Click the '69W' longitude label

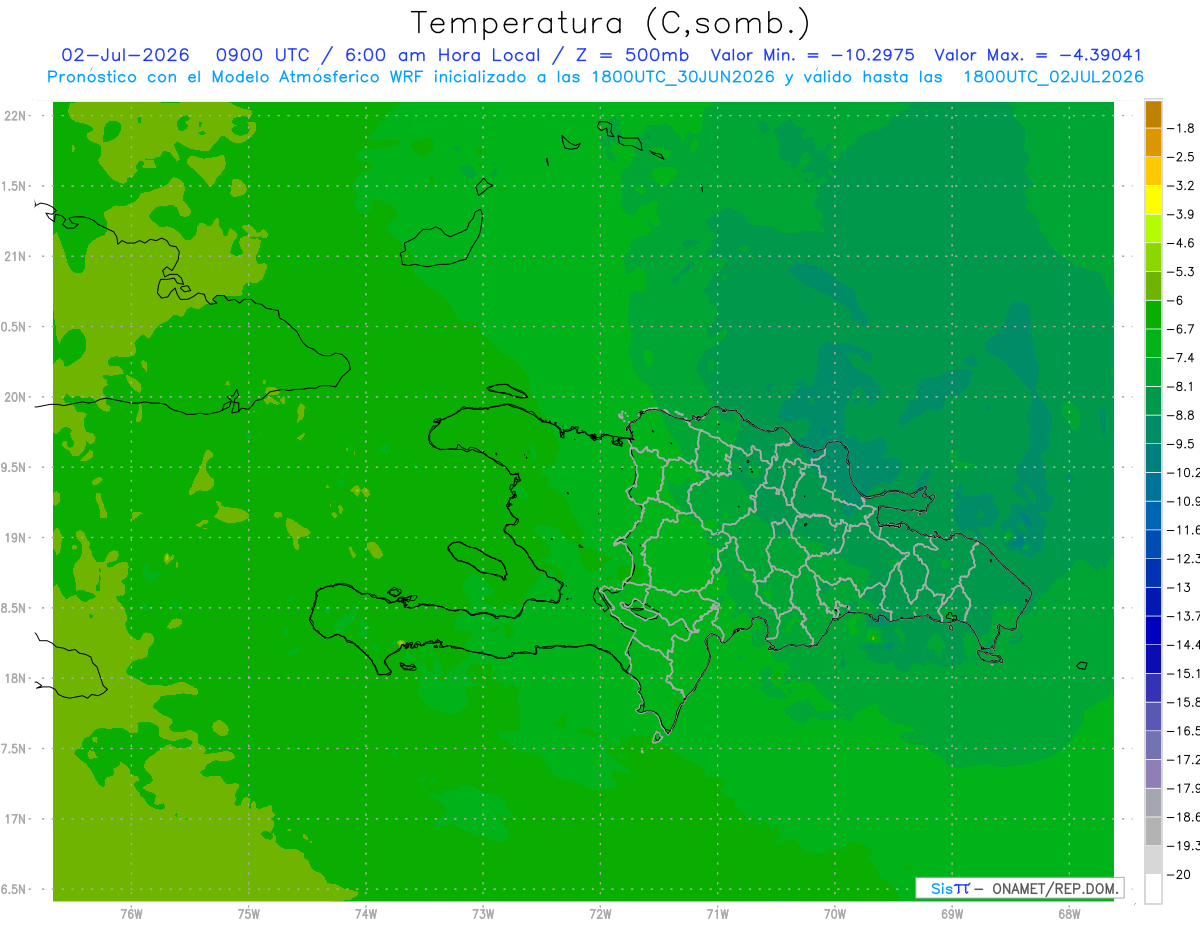(951, 914)
